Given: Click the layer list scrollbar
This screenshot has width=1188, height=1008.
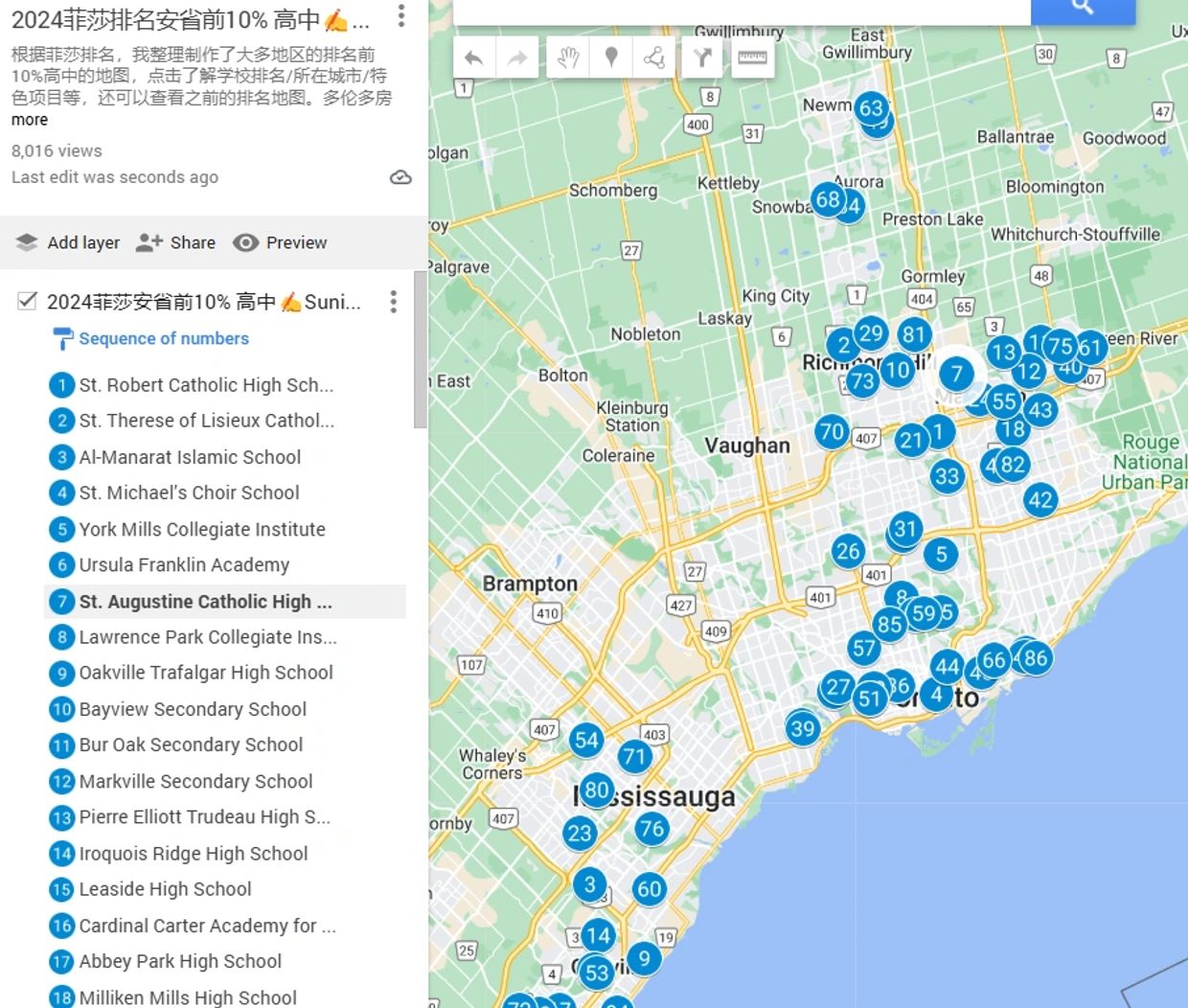Looking at the screenshot, I should [420, 350].
